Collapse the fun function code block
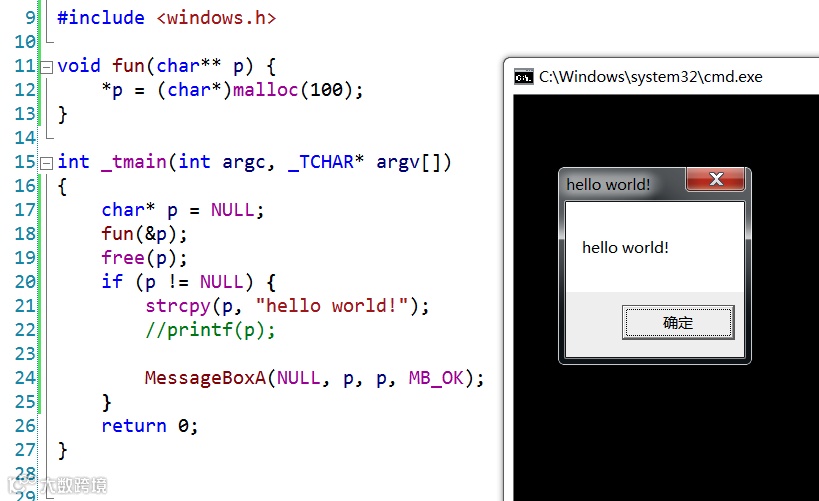Screen dimensions: 819x501 pyautogui.click(x=47, y=67)
